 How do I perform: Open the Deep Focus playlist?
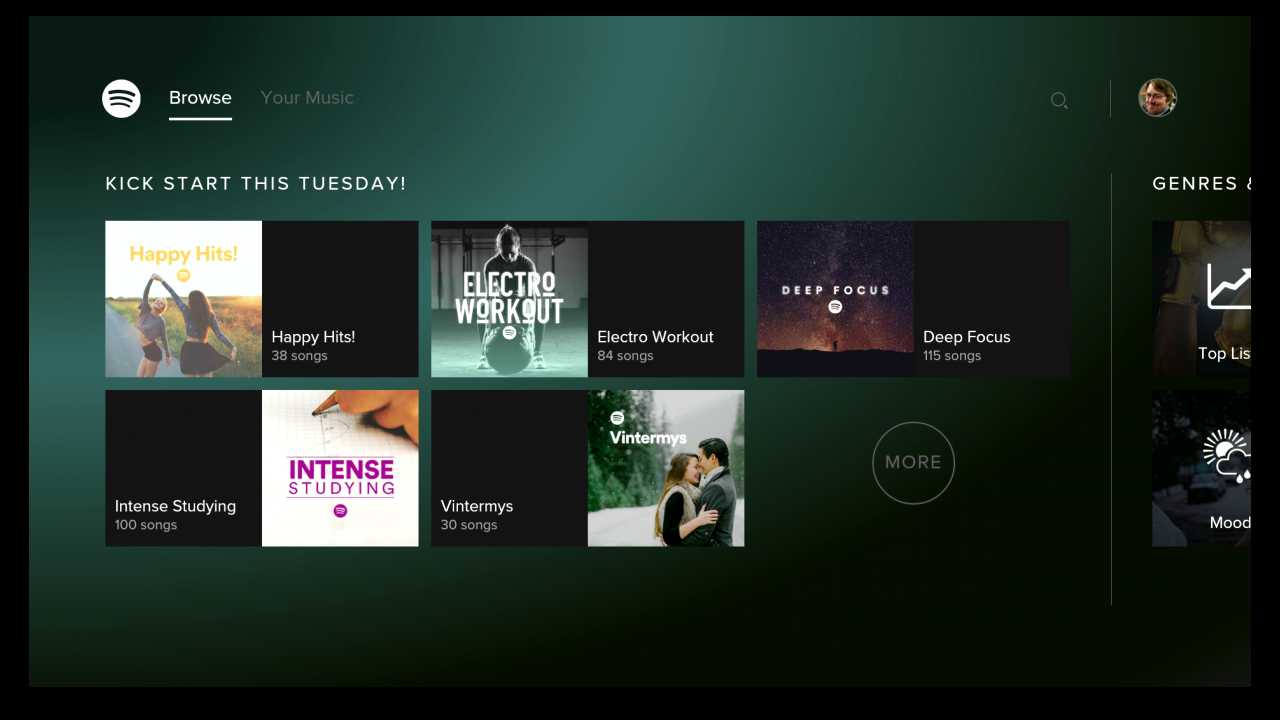click(x=913, y=298)
